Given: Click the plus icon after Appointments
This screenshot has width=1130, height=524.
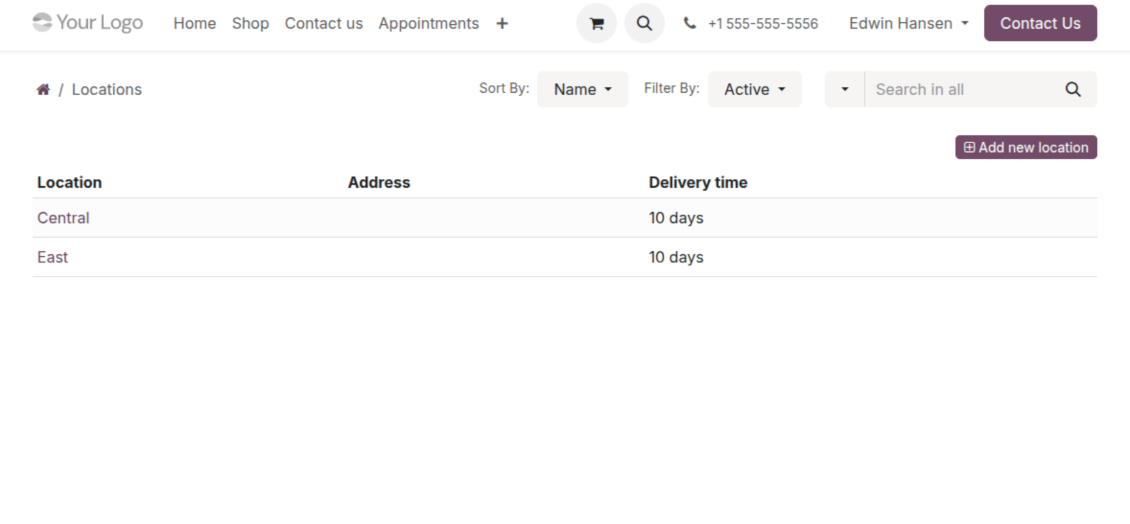Looking at the screenshot, I should [502, 23].
